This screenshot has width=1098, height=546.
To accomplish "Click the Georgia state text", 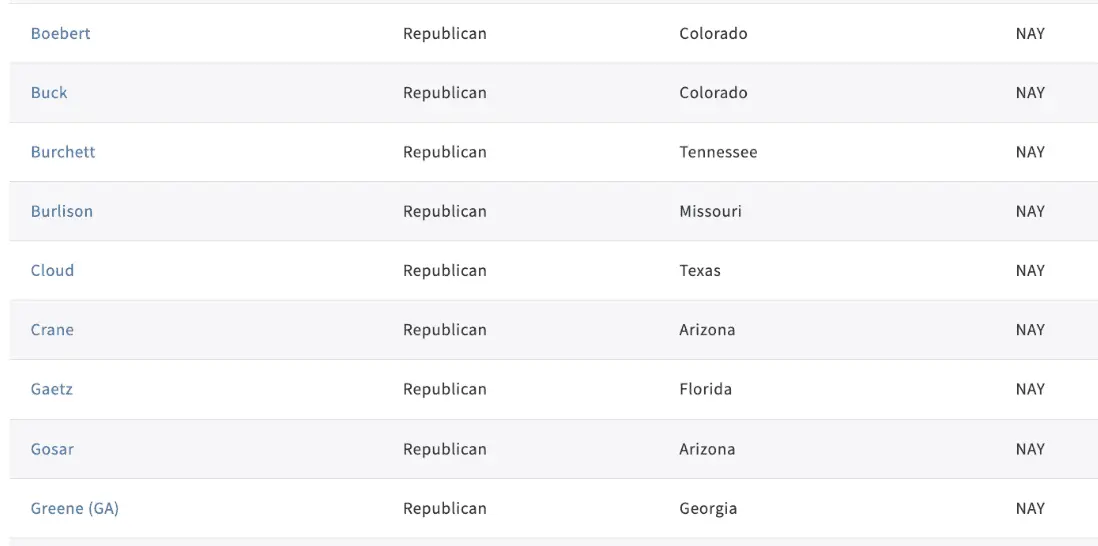I will pyautogui.click(x=708, y=508).
